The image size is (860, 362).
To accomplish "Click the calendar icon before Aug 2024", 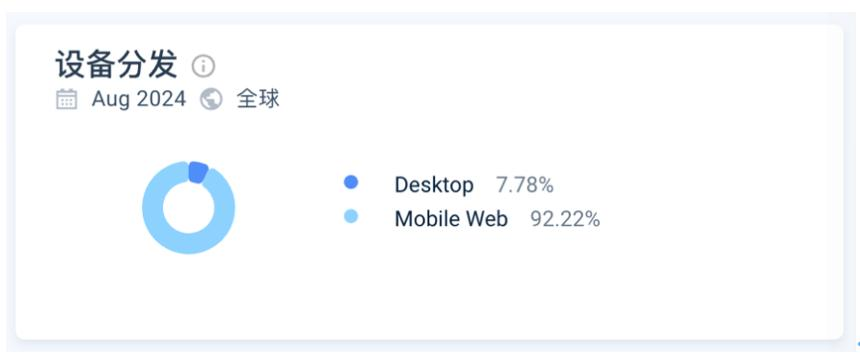I will tap(66, 99).
